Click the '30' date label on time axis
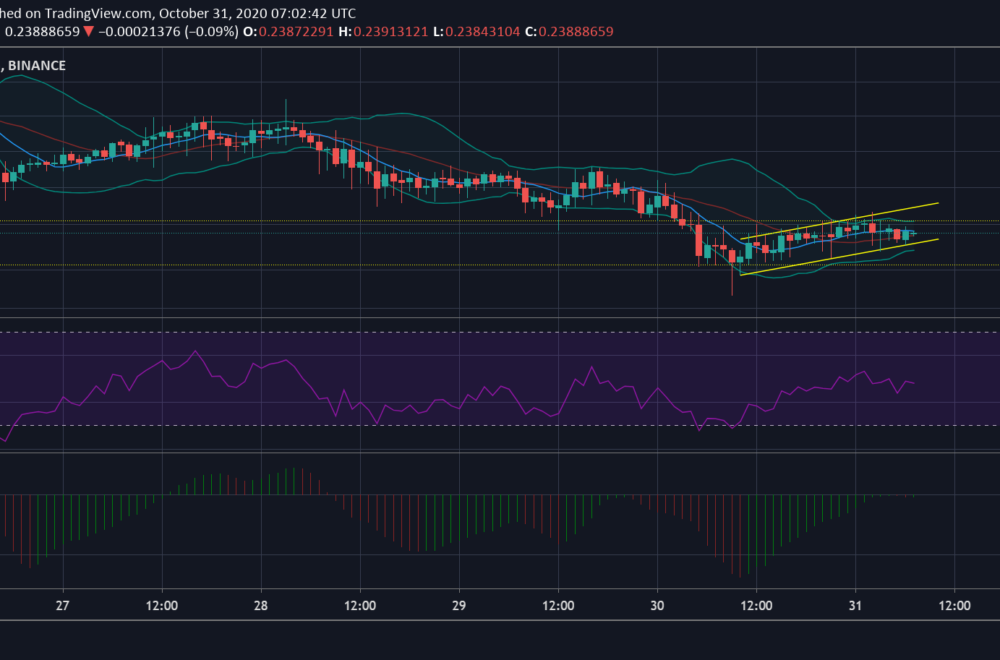 tap(657, 605)
